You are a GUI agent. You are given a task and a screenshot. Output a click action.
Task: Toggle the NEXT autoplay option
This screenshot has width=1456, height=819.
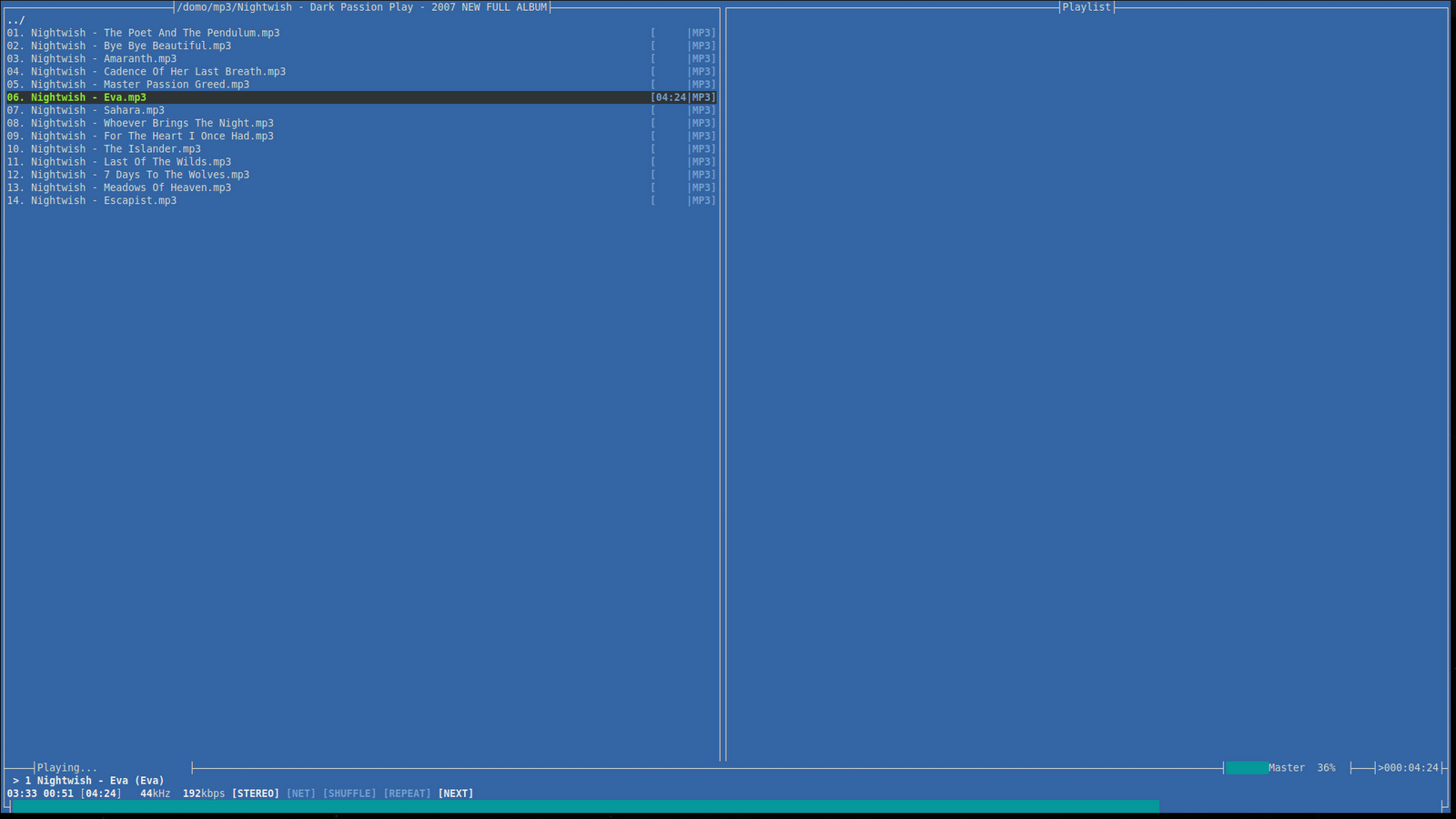click(x=456, y=794)
